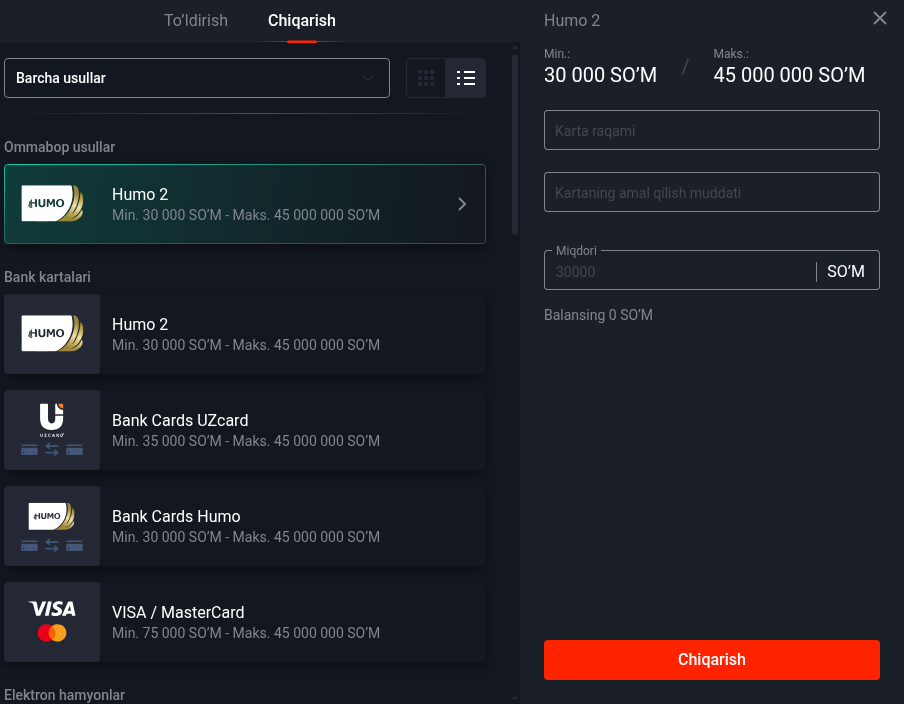Click Humo logo in popular methods
The height and width of the screenshot is (704, 904).
click(52, 204)
